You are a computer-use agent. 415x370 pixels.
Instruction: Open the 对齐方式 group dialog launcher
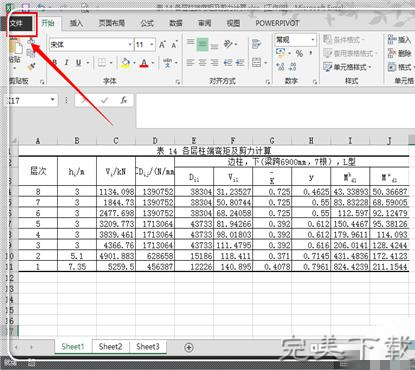268,82
